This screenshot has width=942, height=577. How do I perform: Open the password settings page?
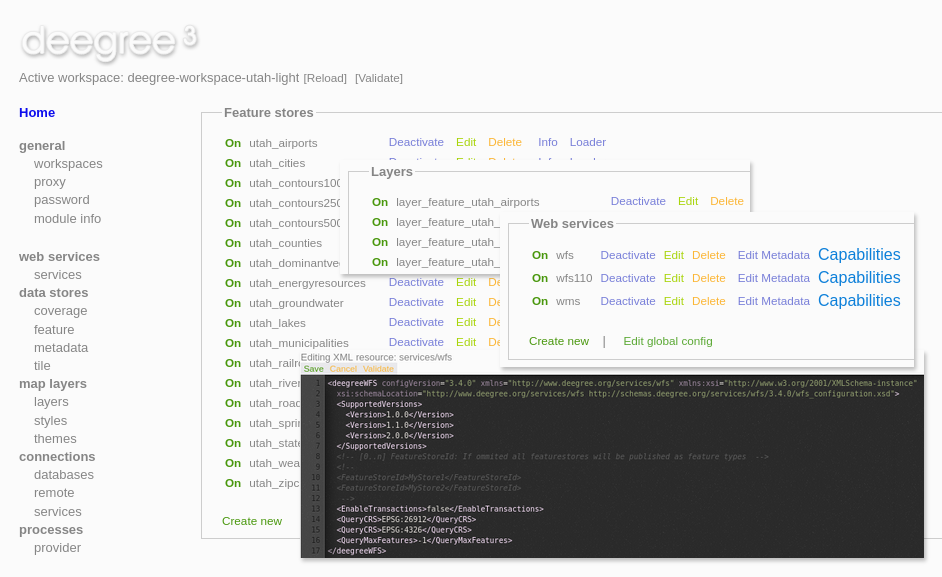tap(61, 200)
